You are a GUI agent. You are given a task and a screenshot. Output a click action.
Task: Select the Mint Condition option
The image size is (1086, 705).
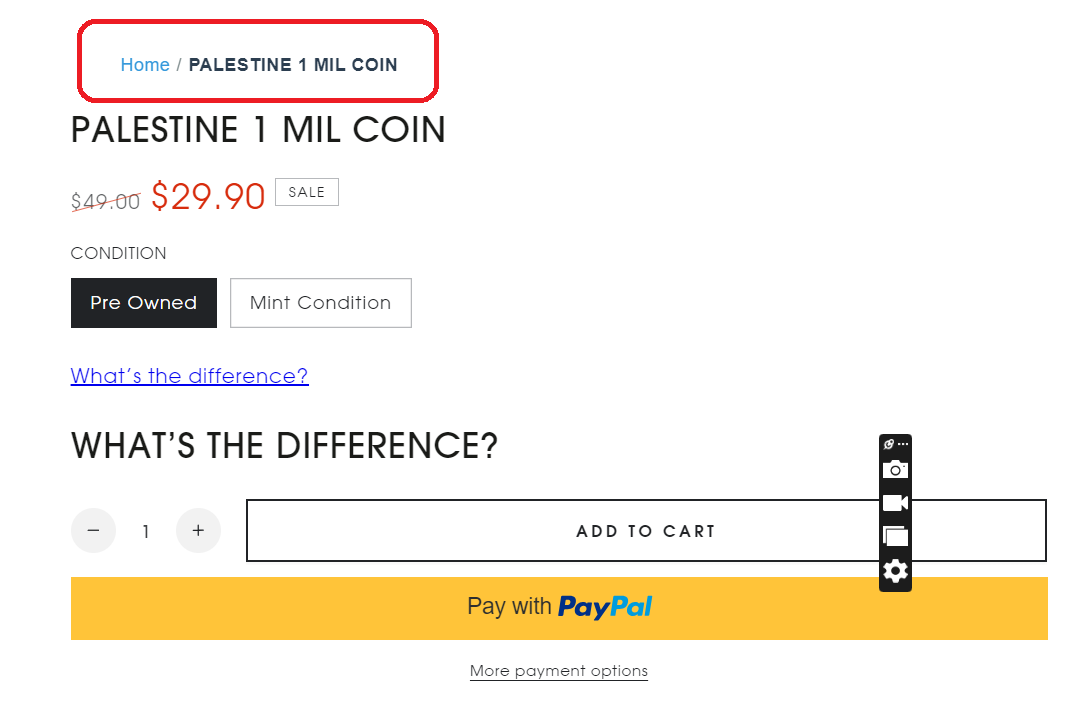(321, 303)
